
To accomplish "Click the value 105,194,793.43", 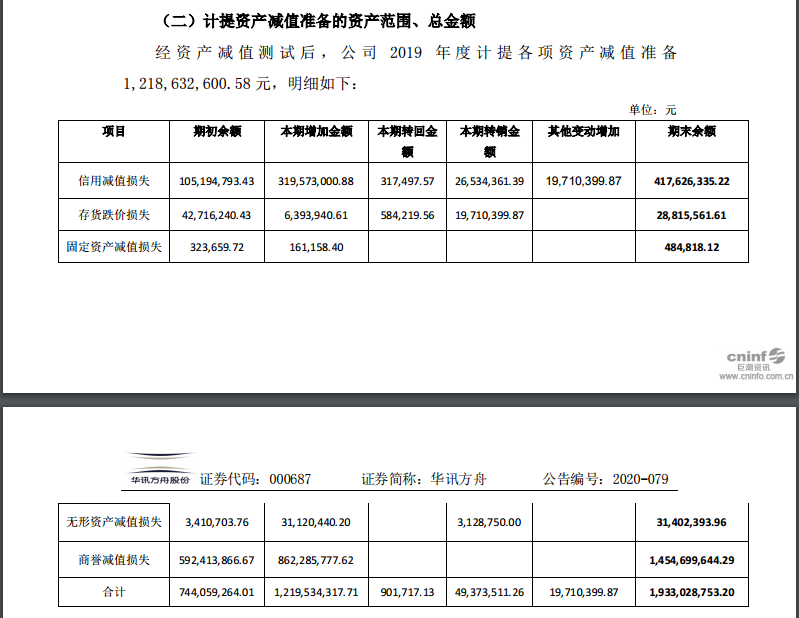I will (217, 181).
